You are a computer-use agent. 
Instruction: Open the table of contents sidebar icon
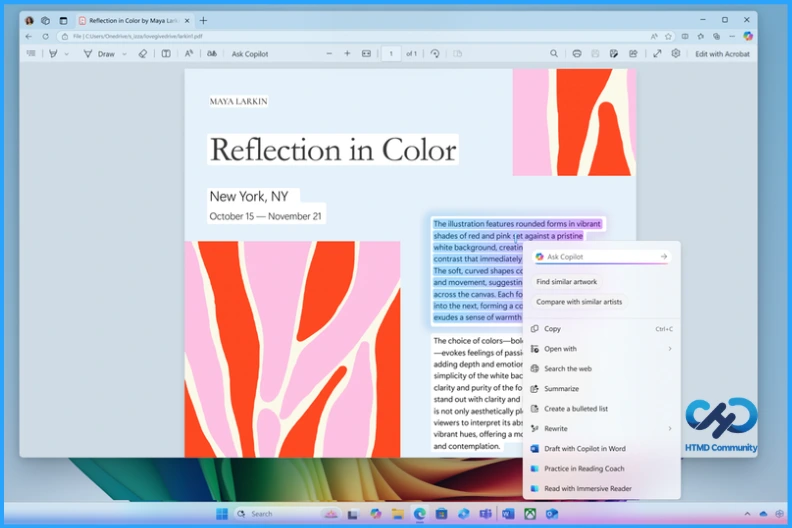31,54
